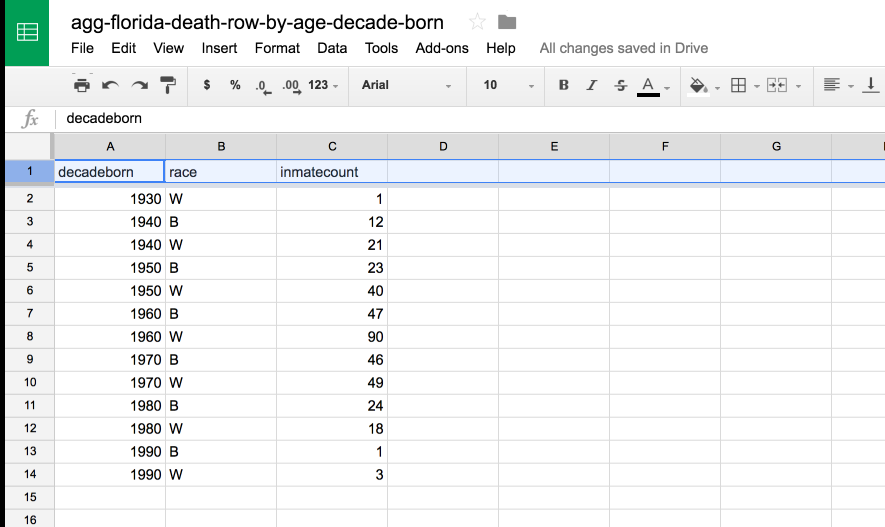The height and width of the screenshot is (527, 885).
Task: Open the Data menu
Action: 332,49
